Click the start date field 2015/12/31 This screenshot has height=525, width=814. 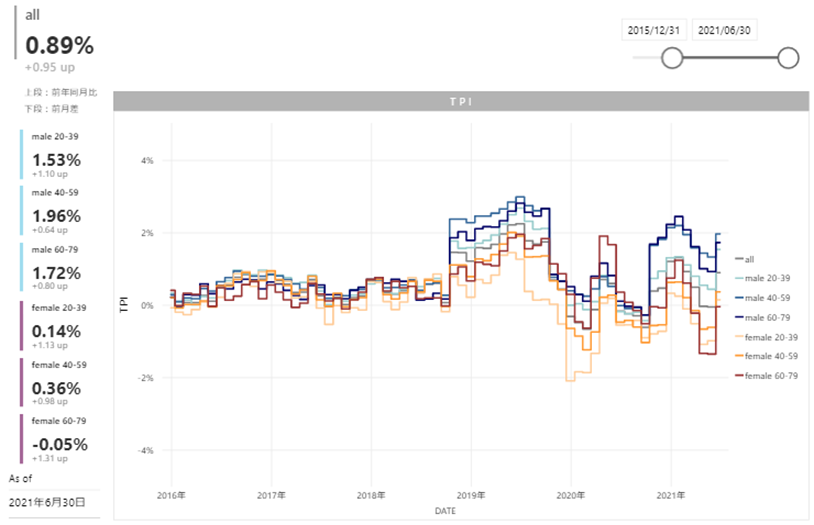pyautogui.click(x=654, y=30)
